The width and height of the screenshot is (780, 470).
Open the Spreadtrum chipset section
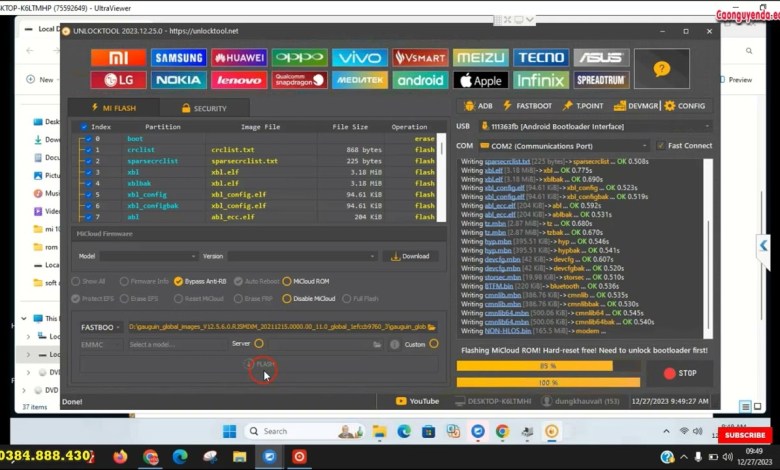click(601, 80)
